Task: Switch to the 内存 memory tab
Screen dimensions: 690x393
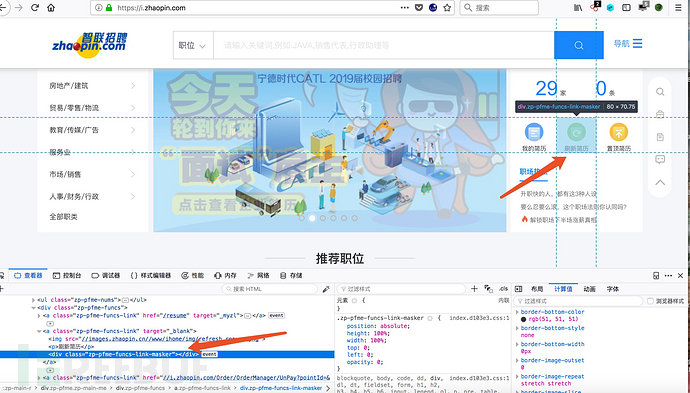Action: [x=225, y=275]
